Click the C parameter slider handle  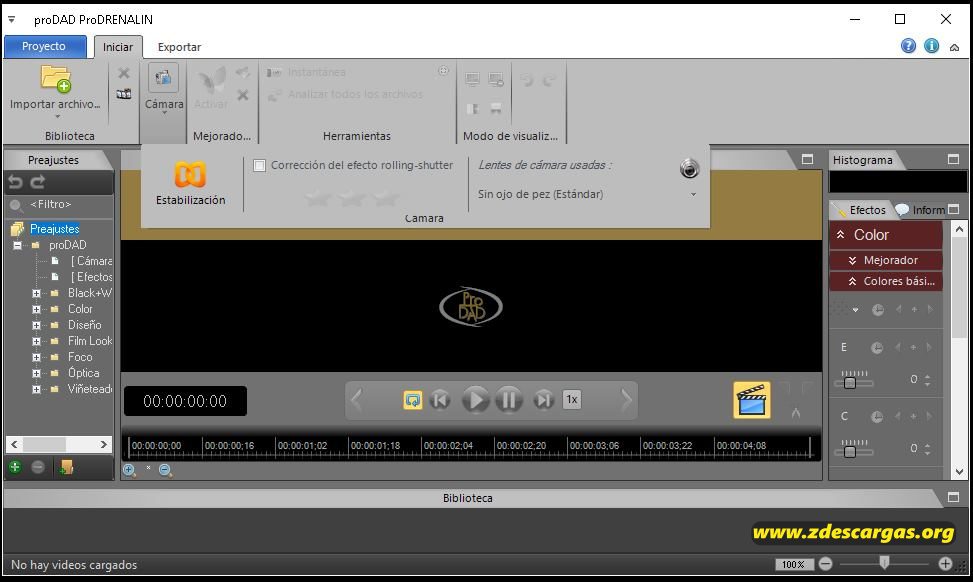(850, 451)
